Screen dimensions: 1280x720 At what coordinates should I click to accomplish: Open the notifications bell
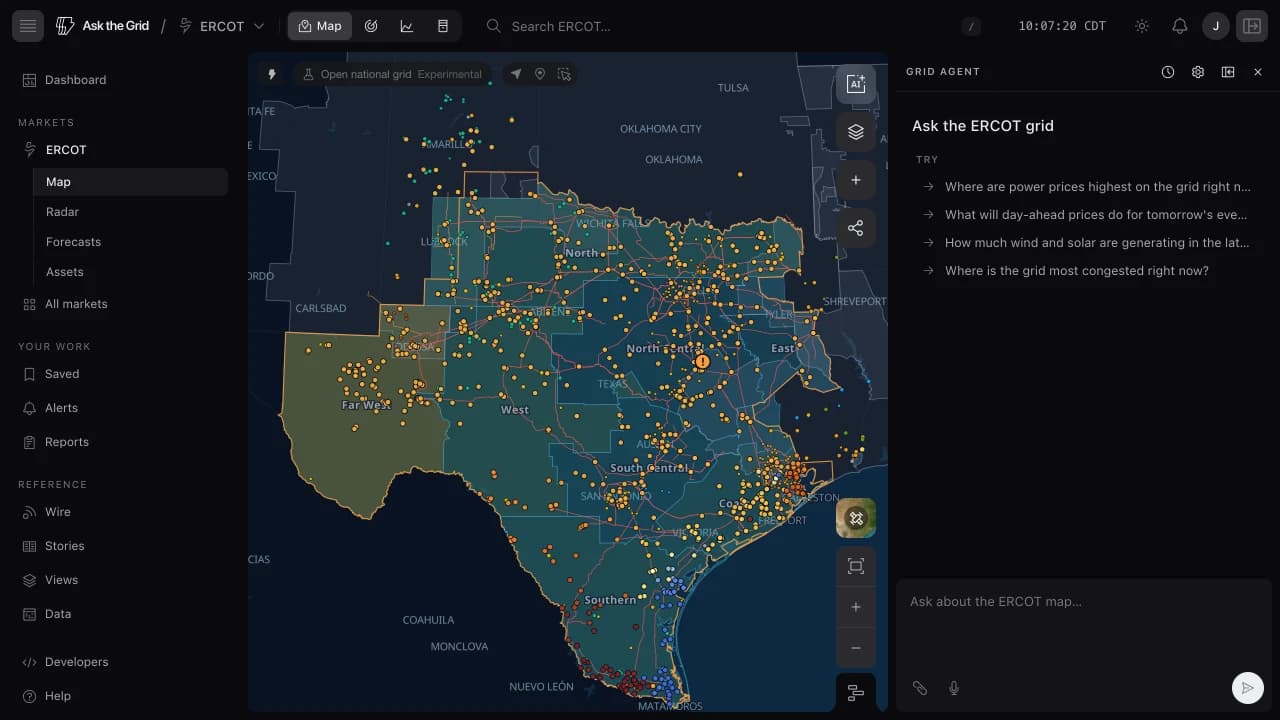pyautogui.click(x=1180, y=26)
